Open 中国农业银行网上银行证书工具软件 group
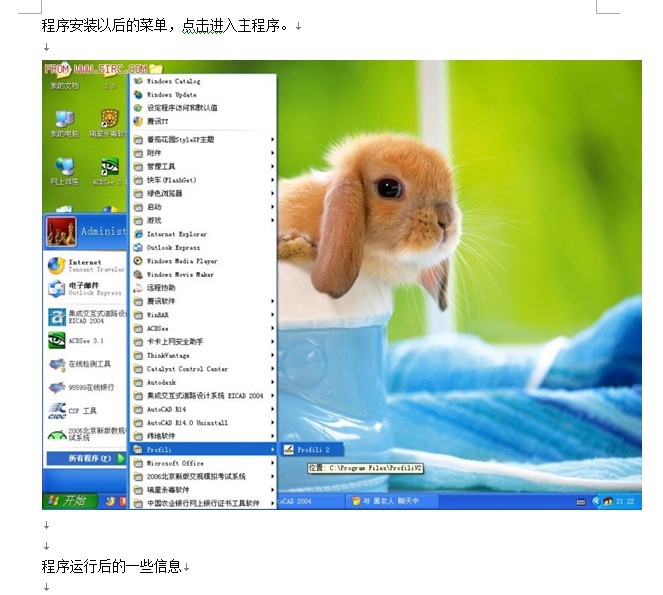The height and width of the screenshot is (595, 663). click(x=203, y=503)
